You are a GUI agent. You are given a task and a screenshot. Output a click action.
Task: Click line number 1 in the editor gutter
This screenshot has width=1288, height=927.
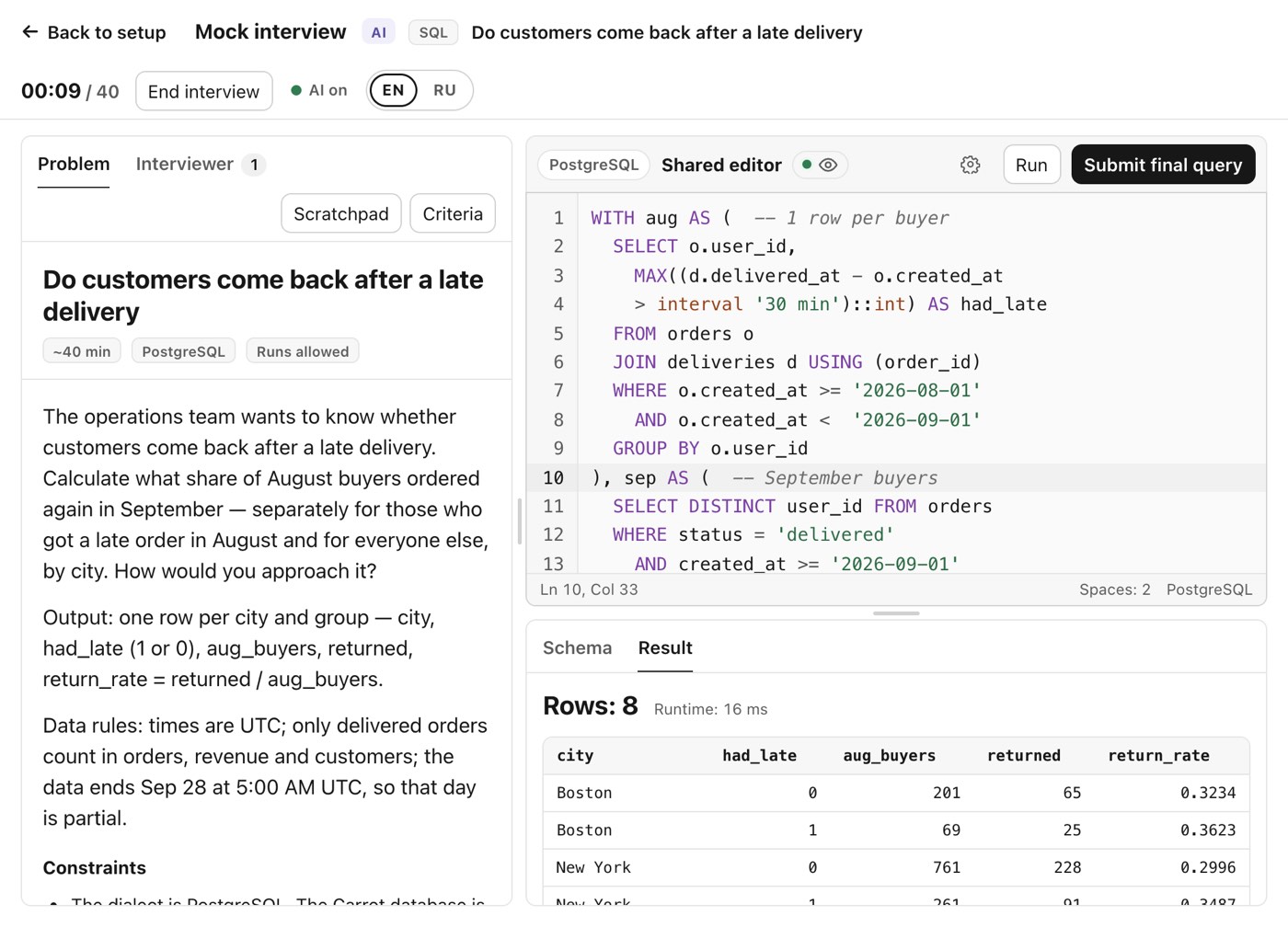tap(558, 218)
